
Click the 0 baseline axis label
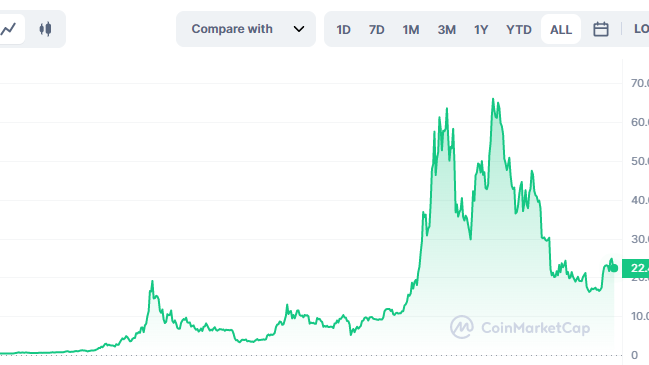pos(635,355)
